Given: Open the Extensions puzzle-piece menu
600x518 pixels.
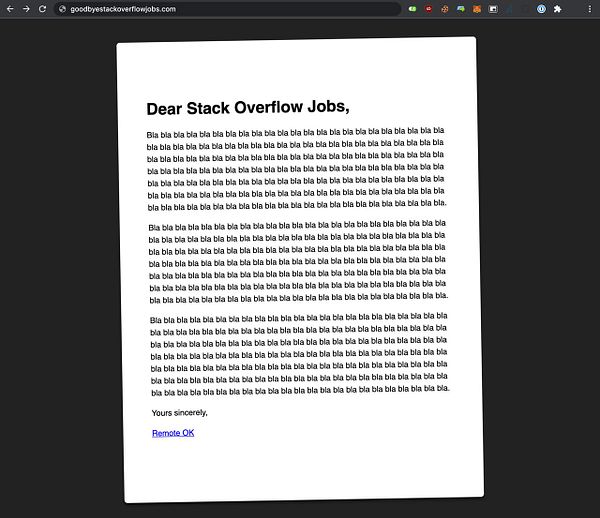Looking at the screenshot, I should tap(558, 9).
